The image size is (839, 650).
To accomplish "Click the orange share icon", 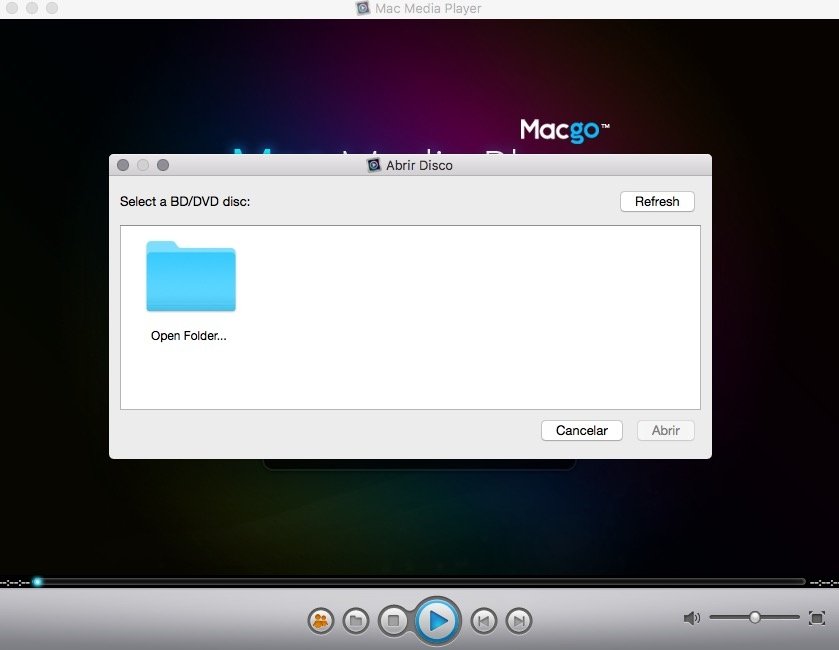I will tap(321, 621).
